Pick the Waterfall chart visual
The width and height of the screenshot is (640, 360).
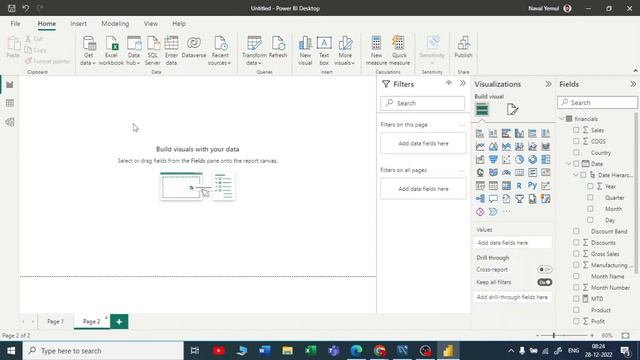tap(480, 160)
